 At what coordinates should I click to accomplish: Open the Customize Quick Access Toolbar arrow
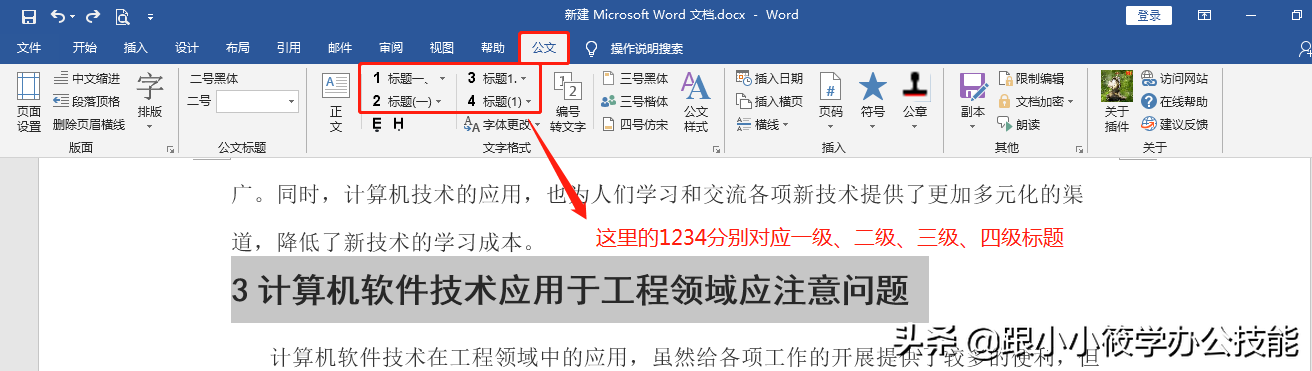[150, 17]
